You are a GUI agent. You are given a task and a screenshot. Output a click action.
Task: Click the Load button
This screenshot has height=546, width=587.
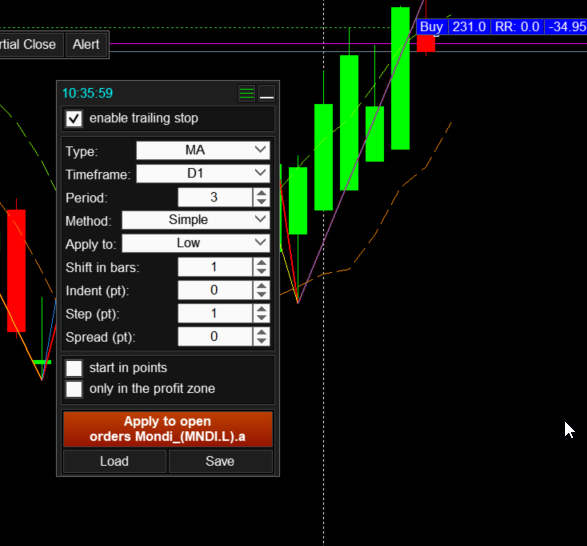pyautogui.click(x=115, y=461)
